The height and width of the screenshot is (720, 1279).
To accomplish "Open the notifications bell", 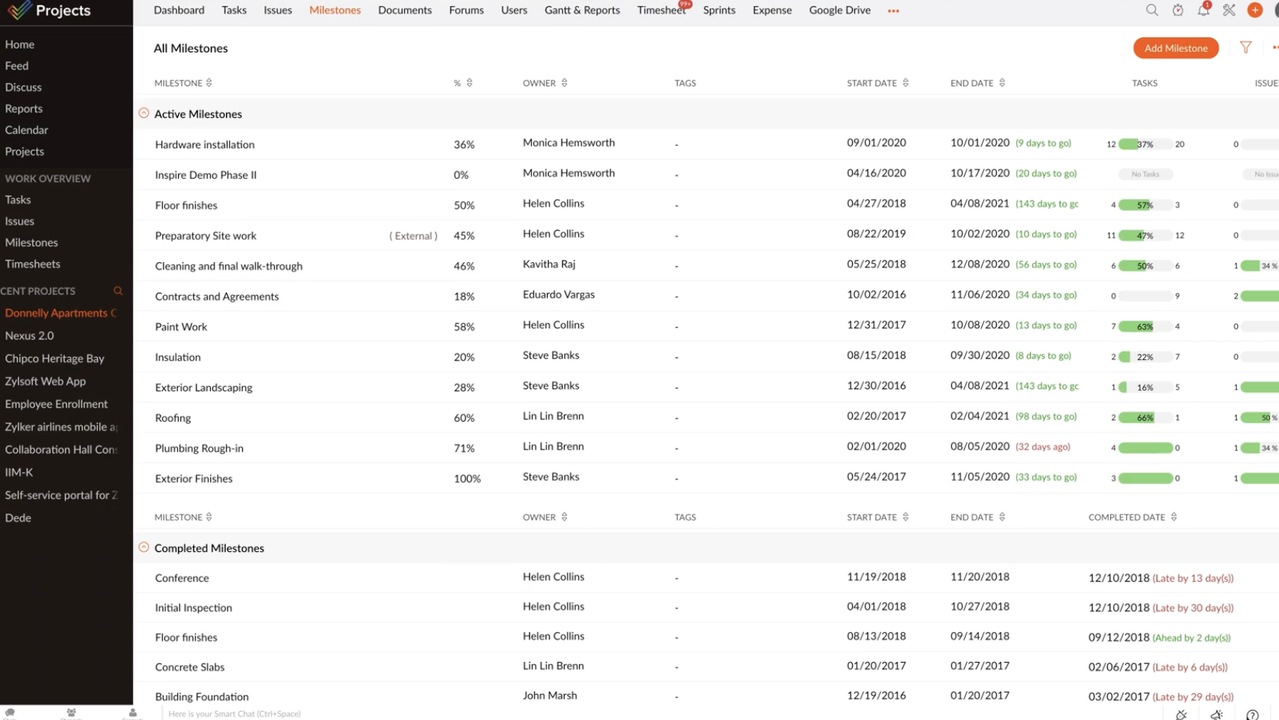I will pos(1203,10).
